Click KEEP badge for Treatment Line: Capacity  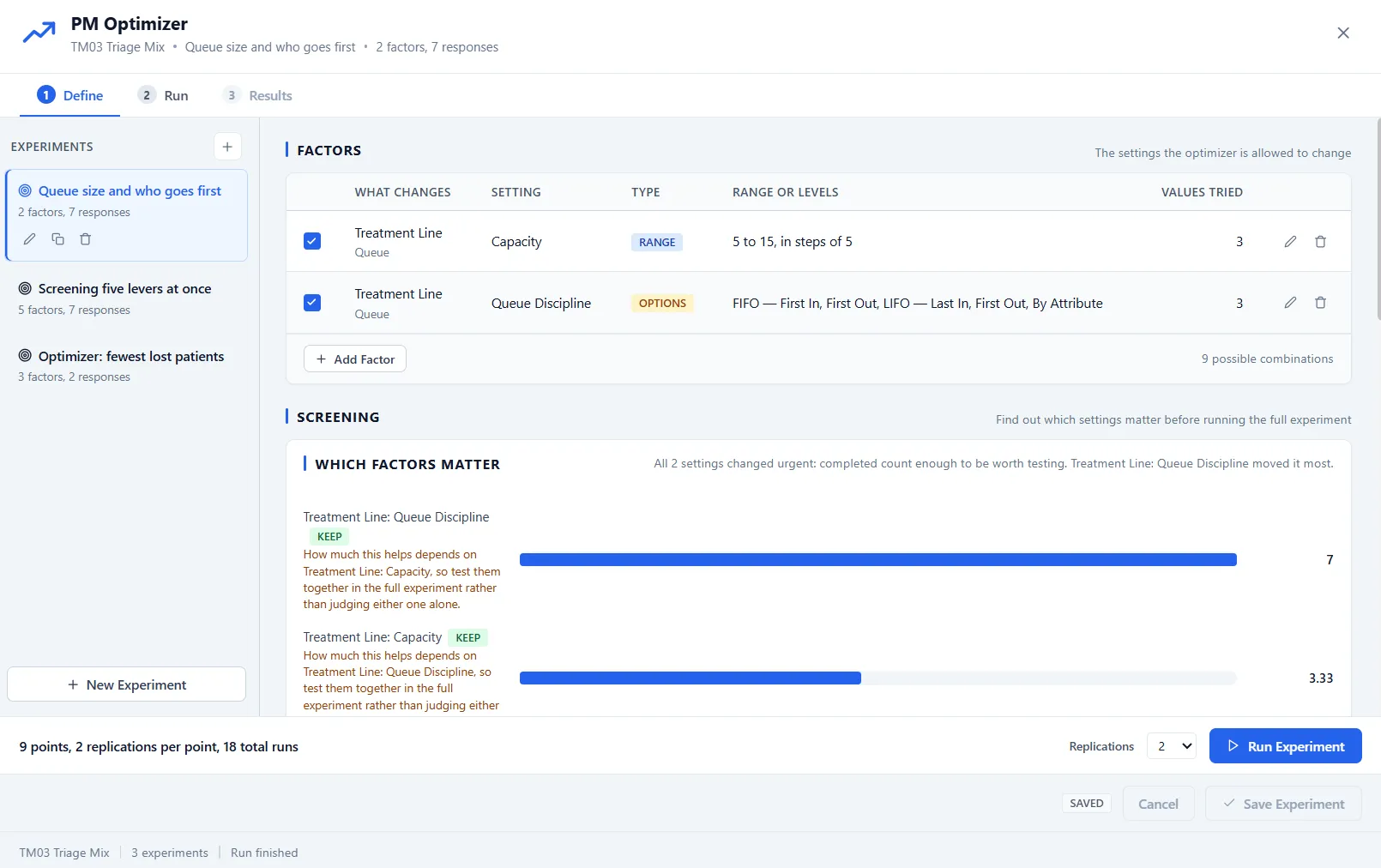[x=468, y=637]
